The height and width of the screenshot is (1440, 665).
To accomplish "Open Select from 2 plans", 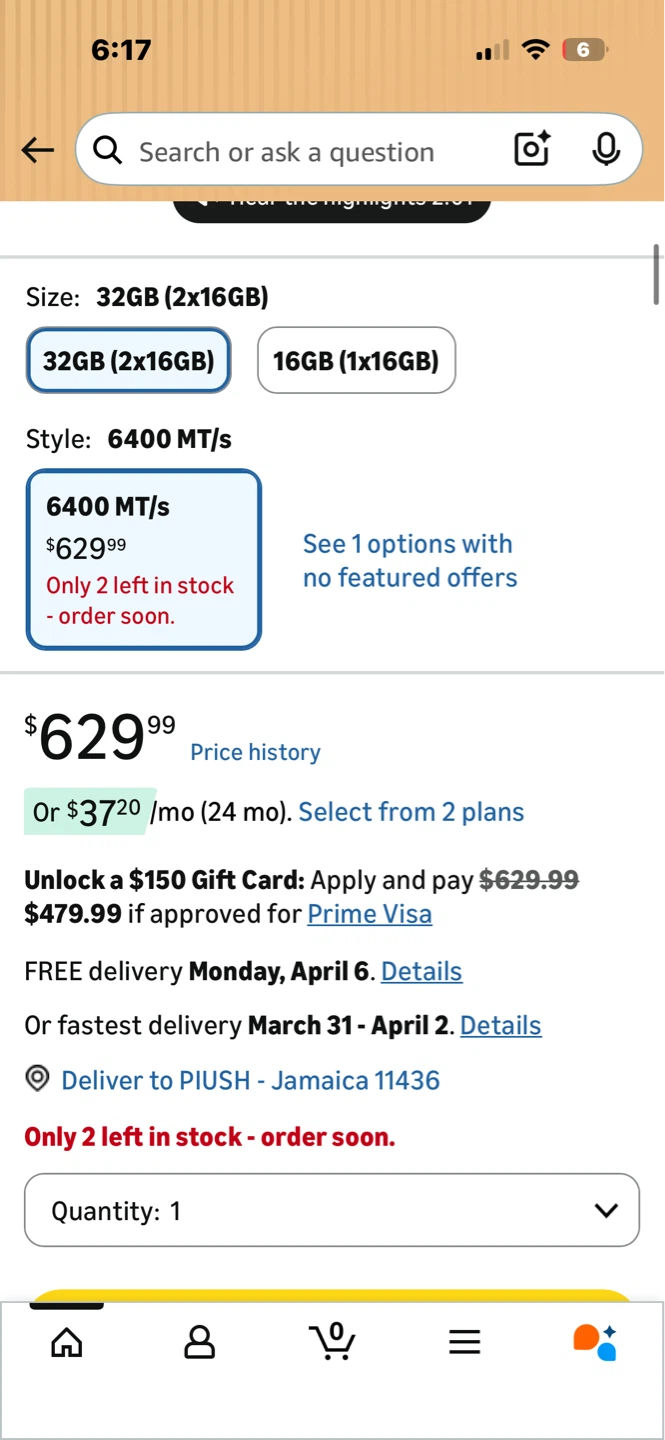I will click(411, 812).
